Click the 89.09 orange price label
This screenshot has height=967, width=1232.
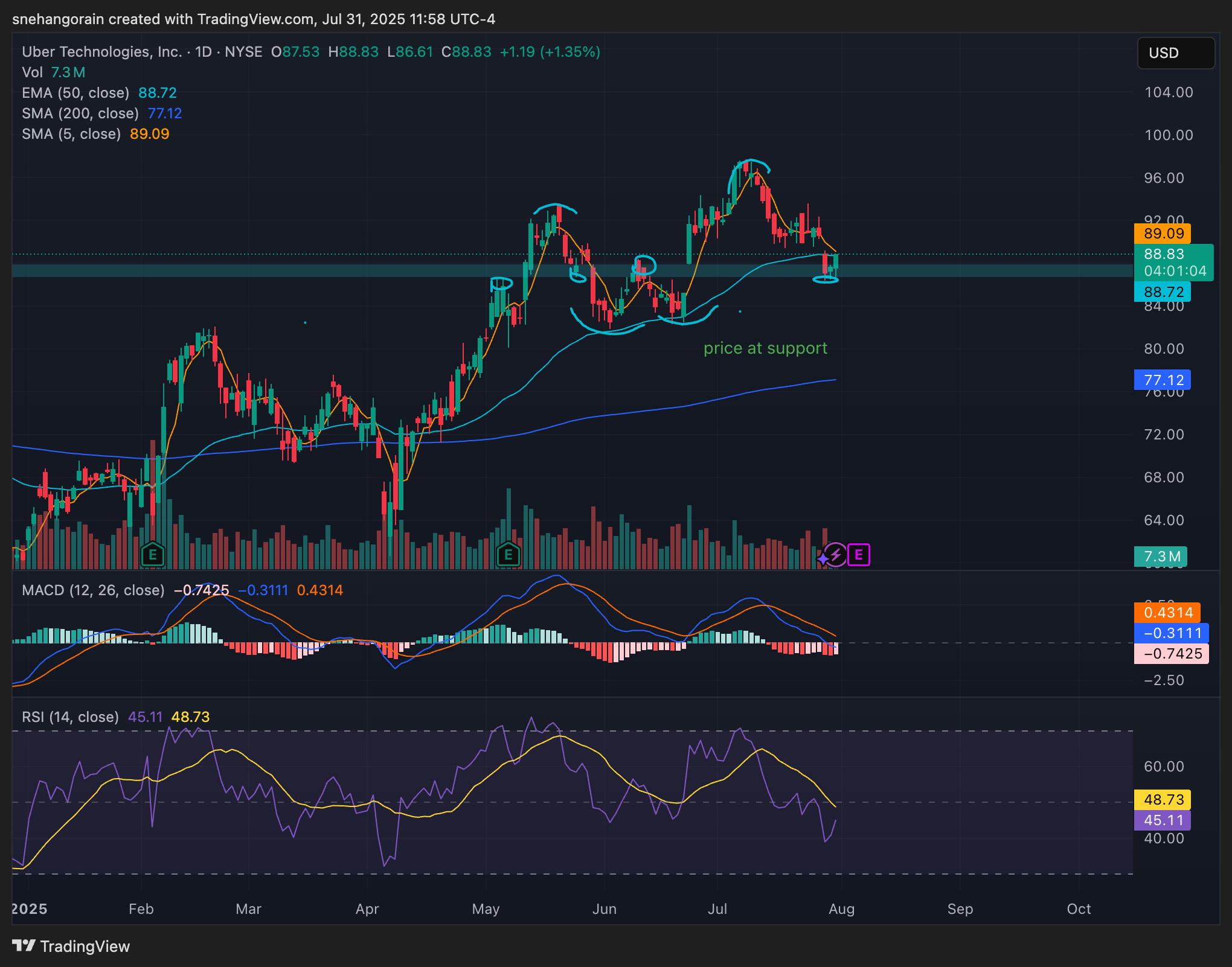(x=1163, y=234)
